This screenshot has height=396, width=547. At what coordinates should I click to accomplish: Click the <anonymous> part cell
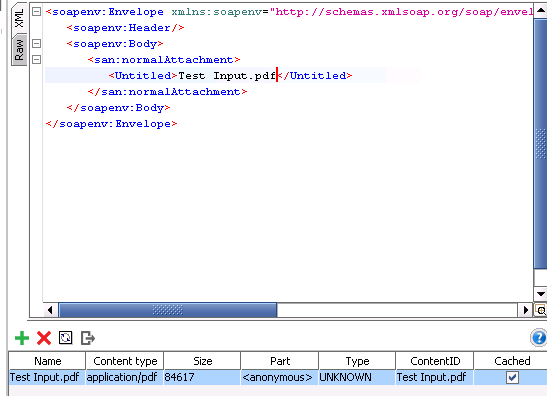(279, 378)
